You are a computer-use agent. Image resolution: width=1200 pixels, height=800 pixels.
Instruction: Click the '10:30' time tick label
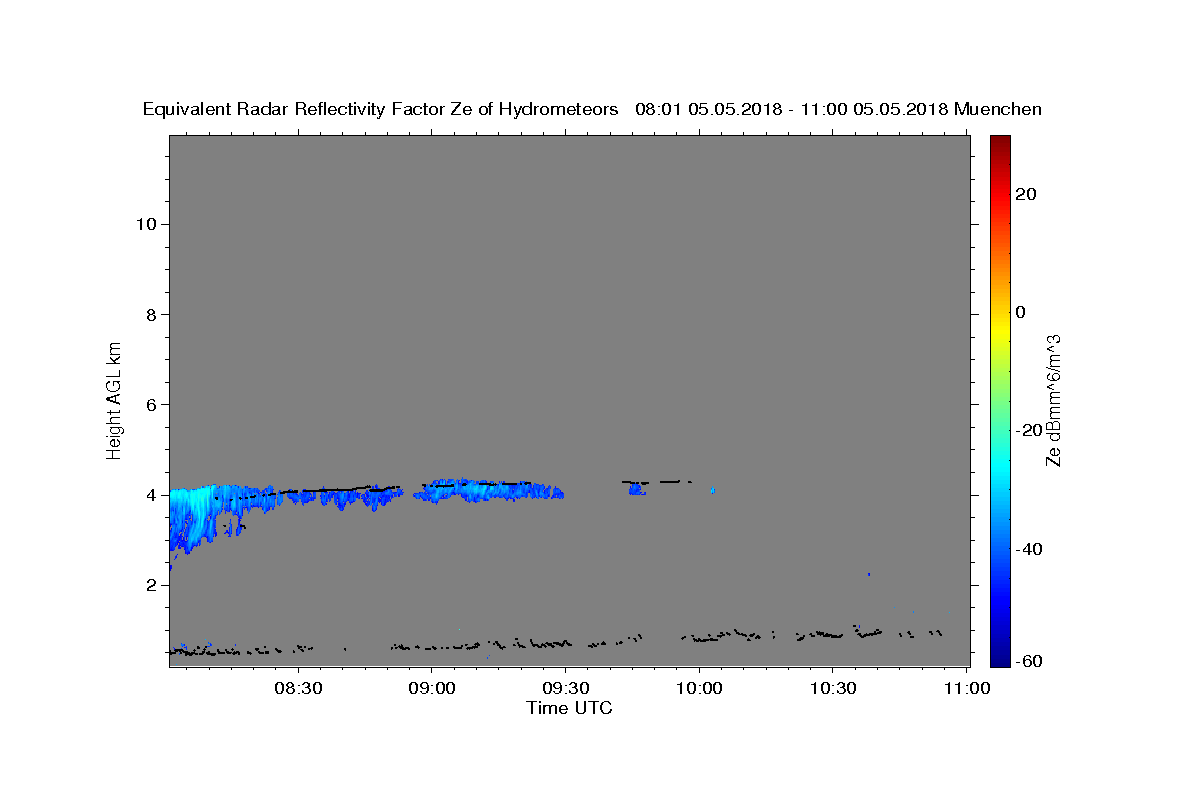pos(832,688)
